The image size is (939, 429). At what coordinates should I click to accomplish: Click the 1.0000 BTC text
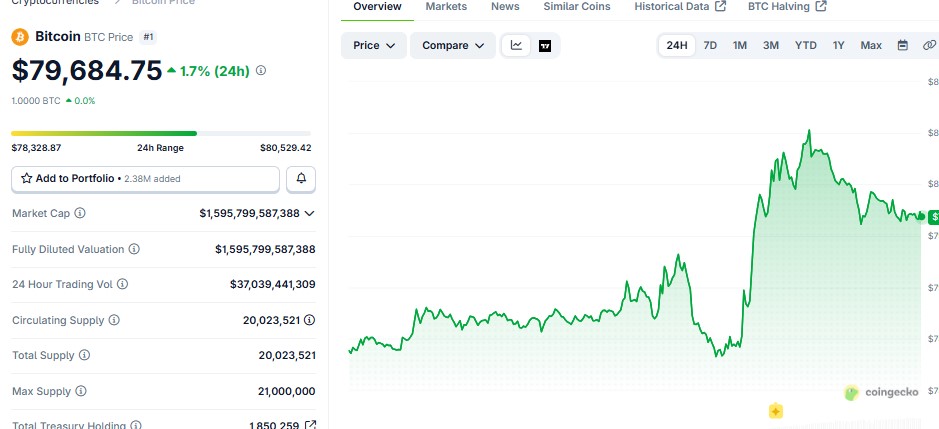[x=36, y=101]
